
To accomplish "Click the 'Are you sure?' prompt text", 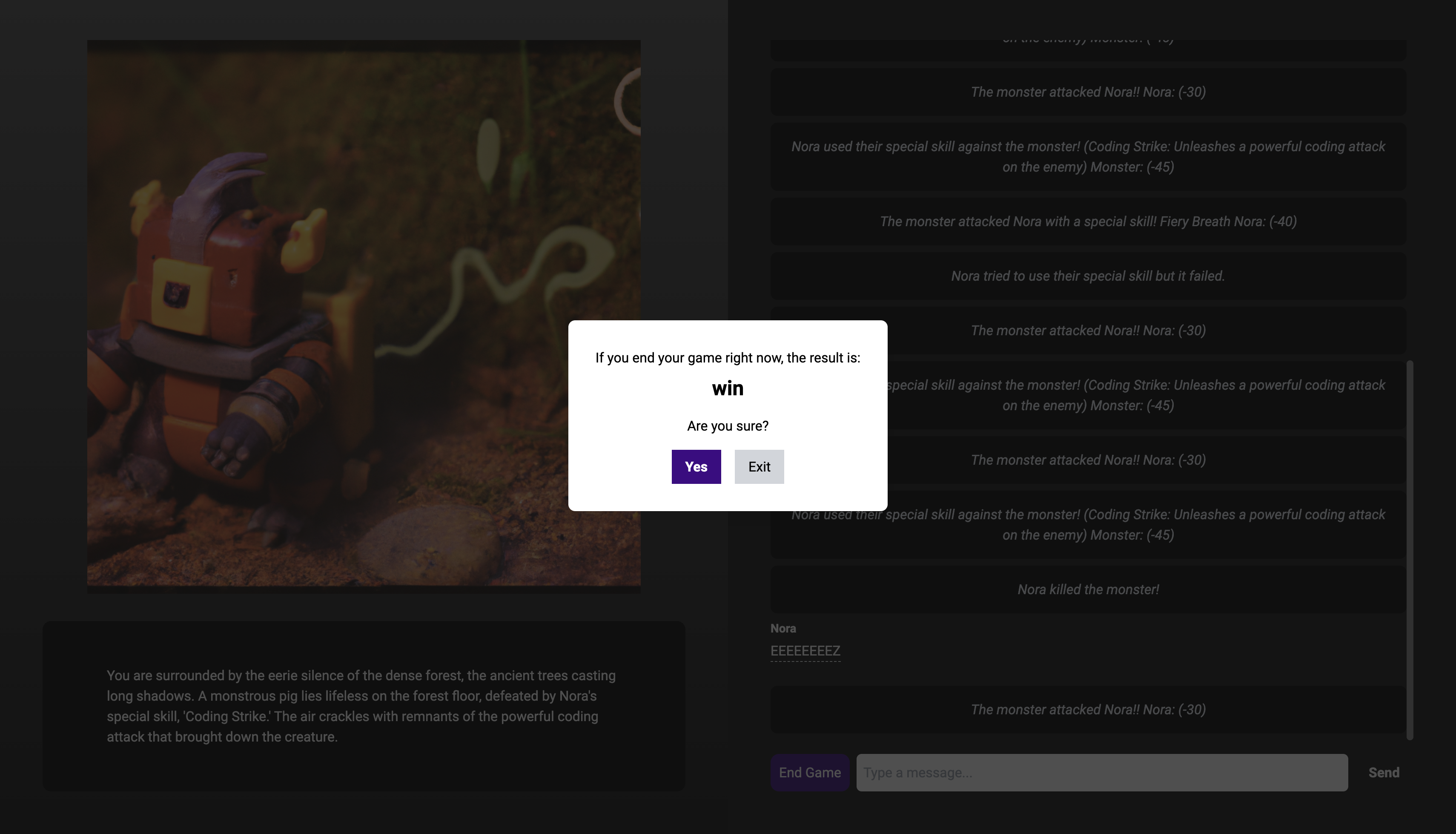I will point(728,426).
